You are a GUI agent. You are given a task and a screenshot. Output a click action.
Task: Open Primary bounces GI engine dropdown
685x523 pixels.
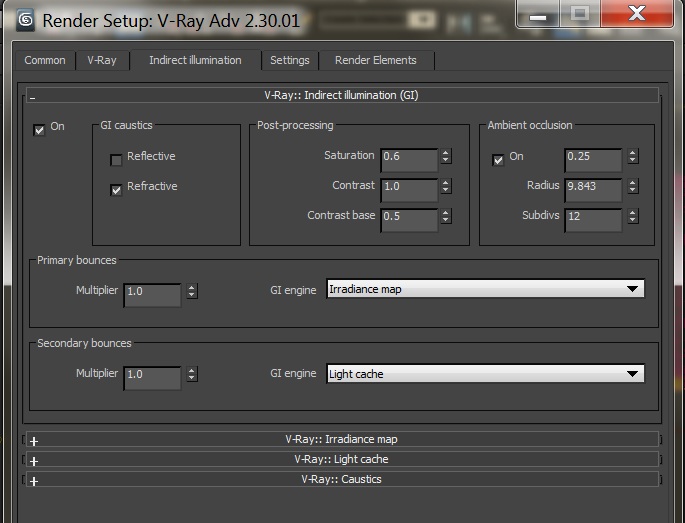[485, 289]
